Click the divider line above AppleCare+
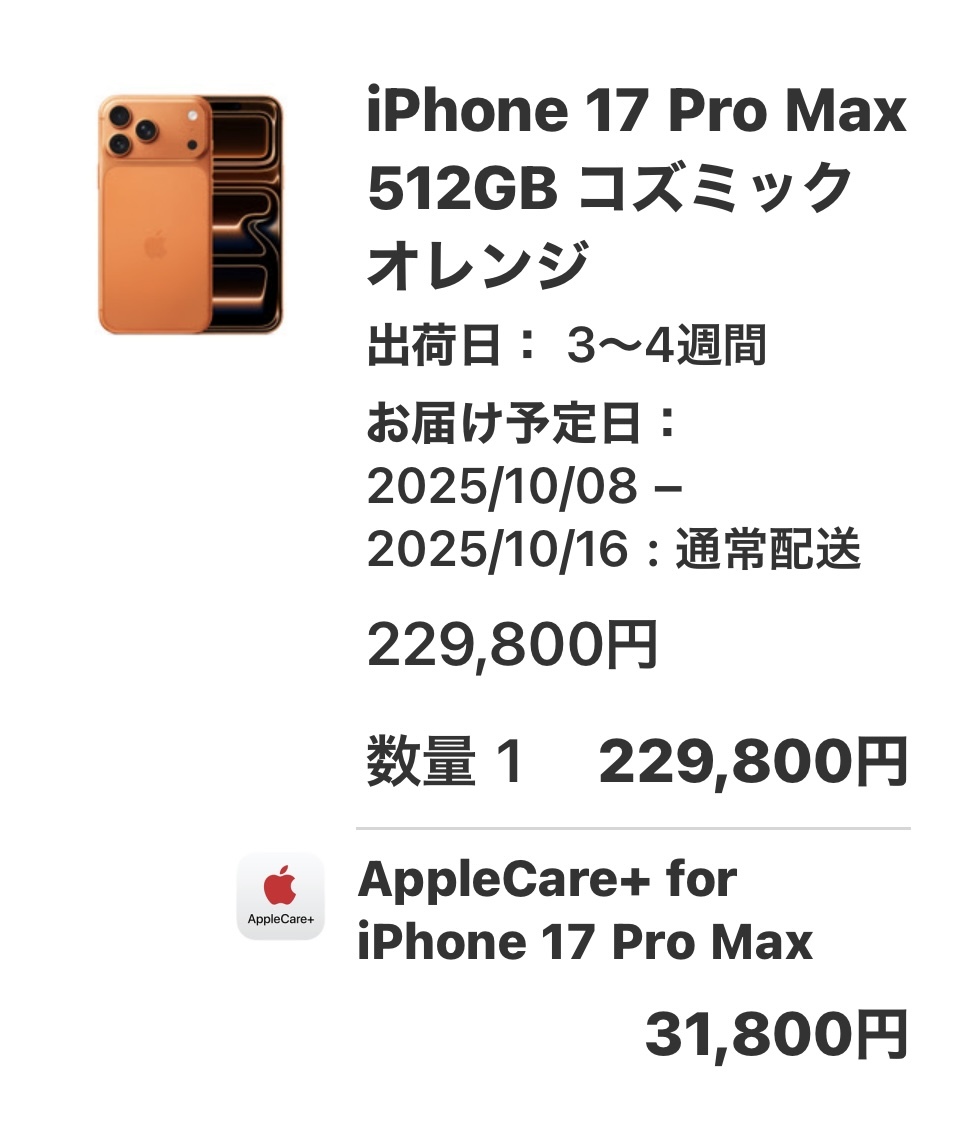 (x=633, y=828)
